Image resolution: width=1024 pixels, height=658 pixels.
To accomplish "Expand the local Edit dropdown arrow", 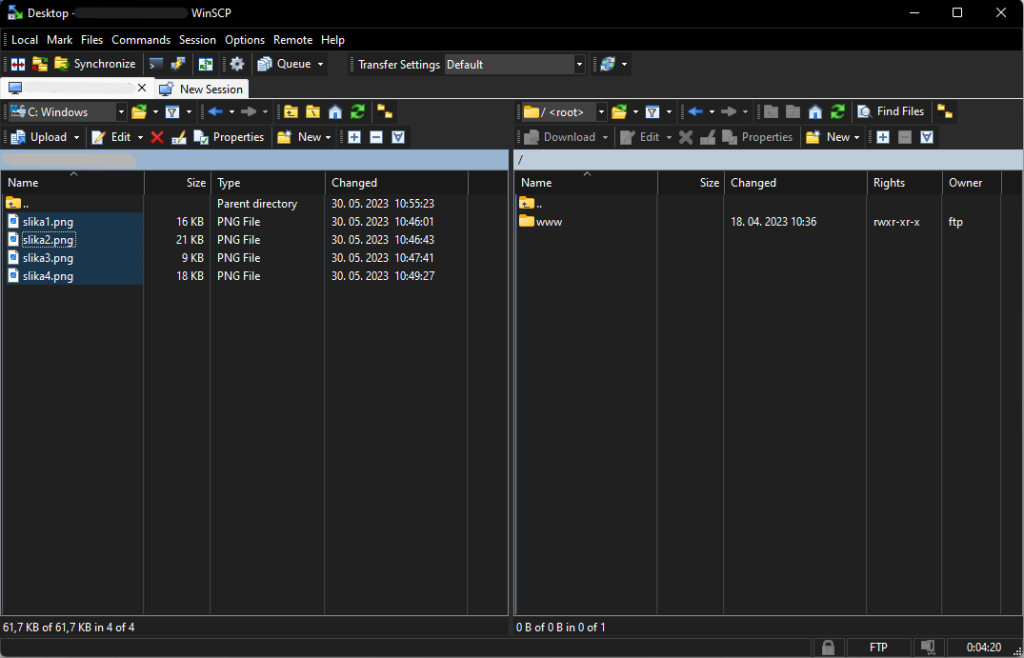I will point(140,137).
